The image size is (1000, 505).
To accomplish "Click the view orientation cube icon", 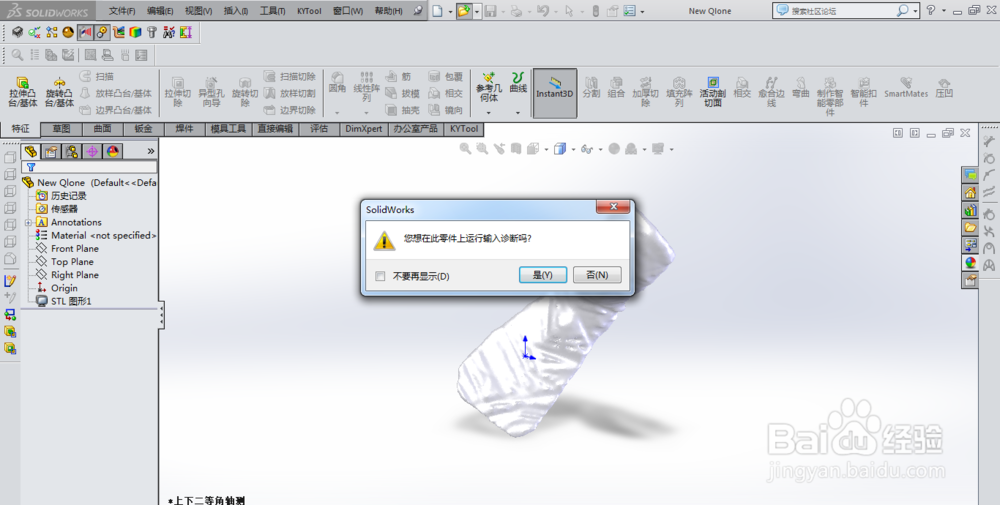I will point(559,149).
